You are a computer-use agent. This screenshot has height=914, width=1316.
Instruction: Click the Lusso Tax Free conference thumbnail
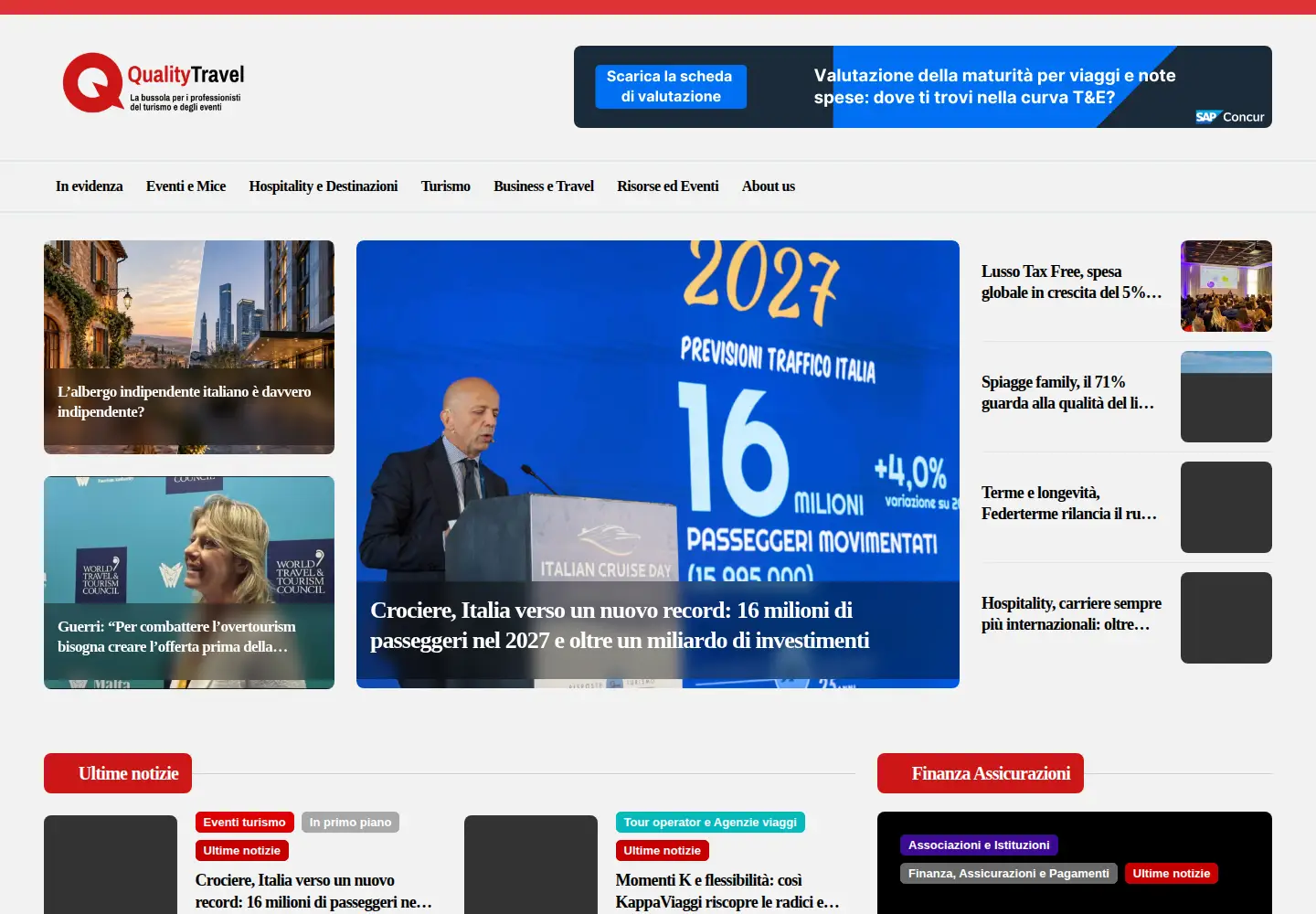(1226, 286)
